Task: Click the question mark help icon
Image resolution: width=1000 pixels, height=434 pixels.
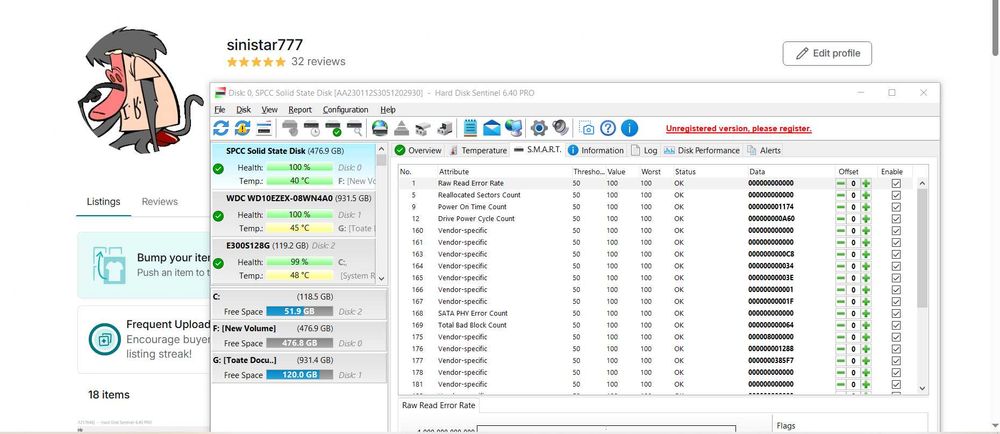Action: [x=608, y=128]
